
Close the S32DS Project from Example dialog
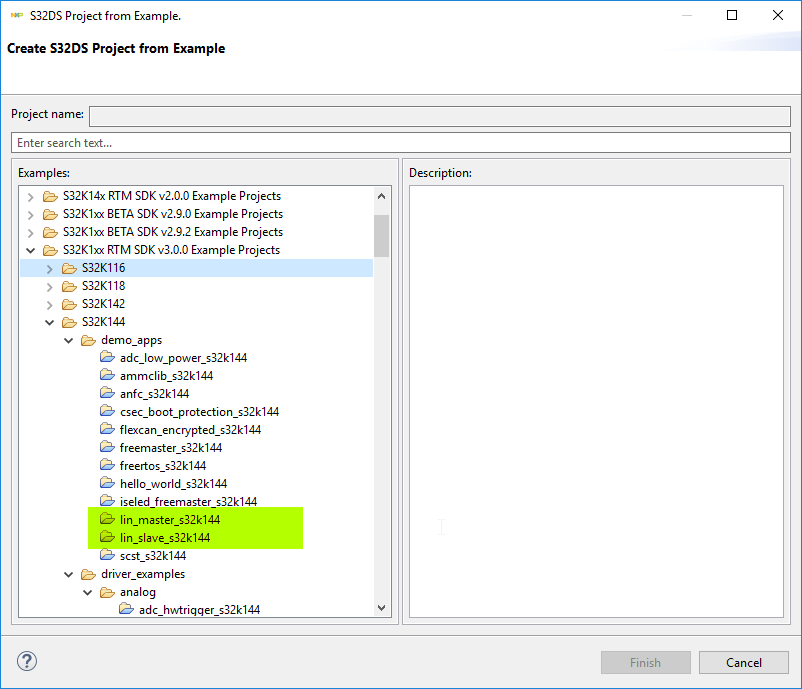pyautogui.click(x=777, y=15)
